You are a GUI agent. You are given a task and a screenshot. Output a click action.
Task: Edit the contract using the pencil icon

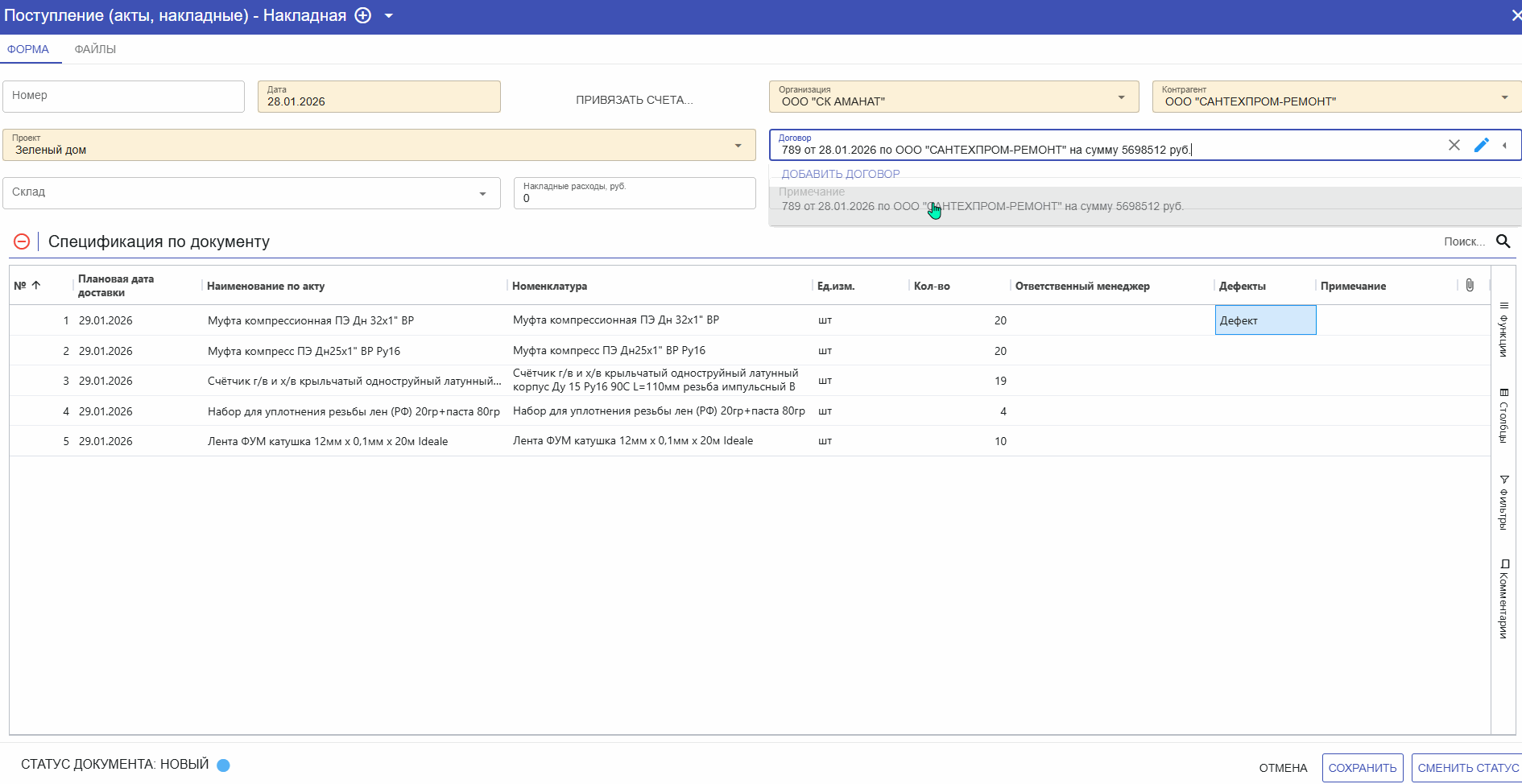pyautogui.click(x=1481, y=146)
